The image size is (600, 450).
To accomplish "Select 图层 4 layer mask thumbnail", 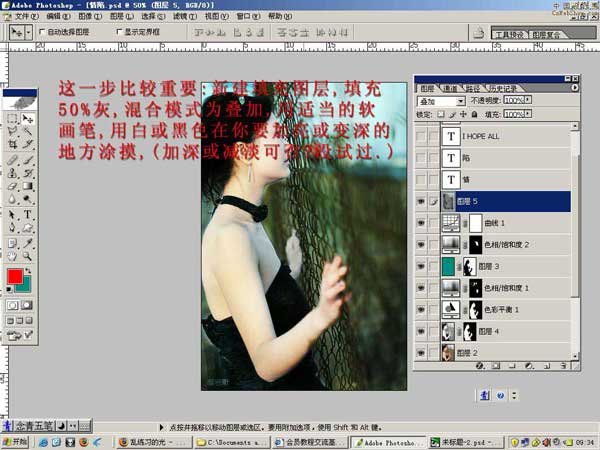I will tap(470, 331).
